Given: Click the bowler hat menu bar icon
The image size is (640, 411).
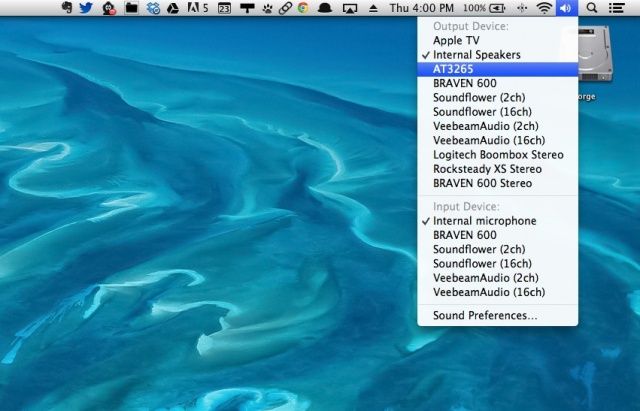Looking at the screenshot, I should pyautogui.click(x=324, y=8).
